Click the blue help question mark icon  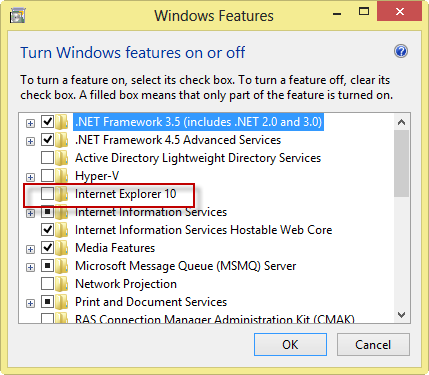401,52
